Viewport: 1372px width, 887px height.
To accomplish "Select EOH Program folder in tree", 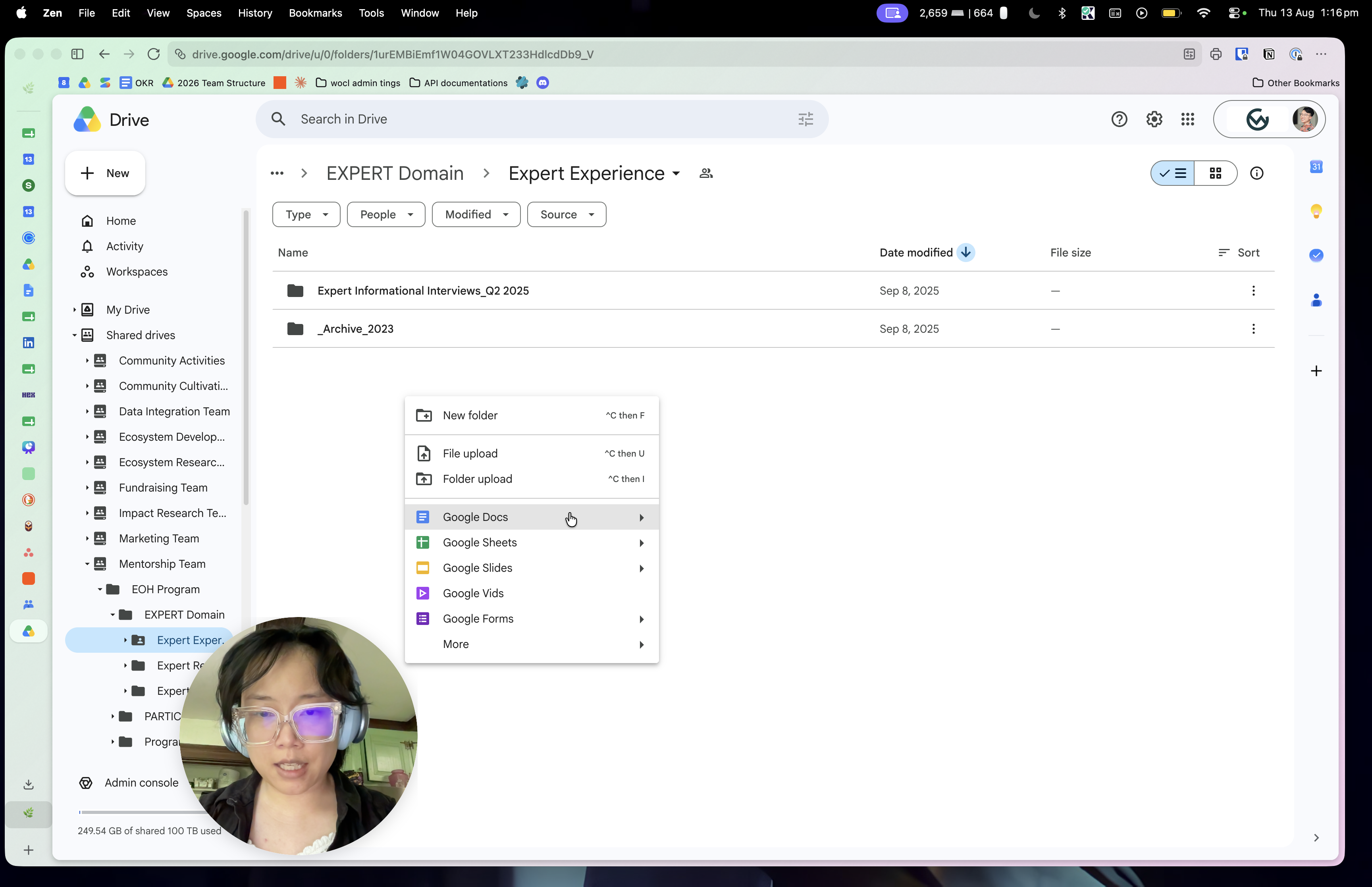I will [165, 589].
